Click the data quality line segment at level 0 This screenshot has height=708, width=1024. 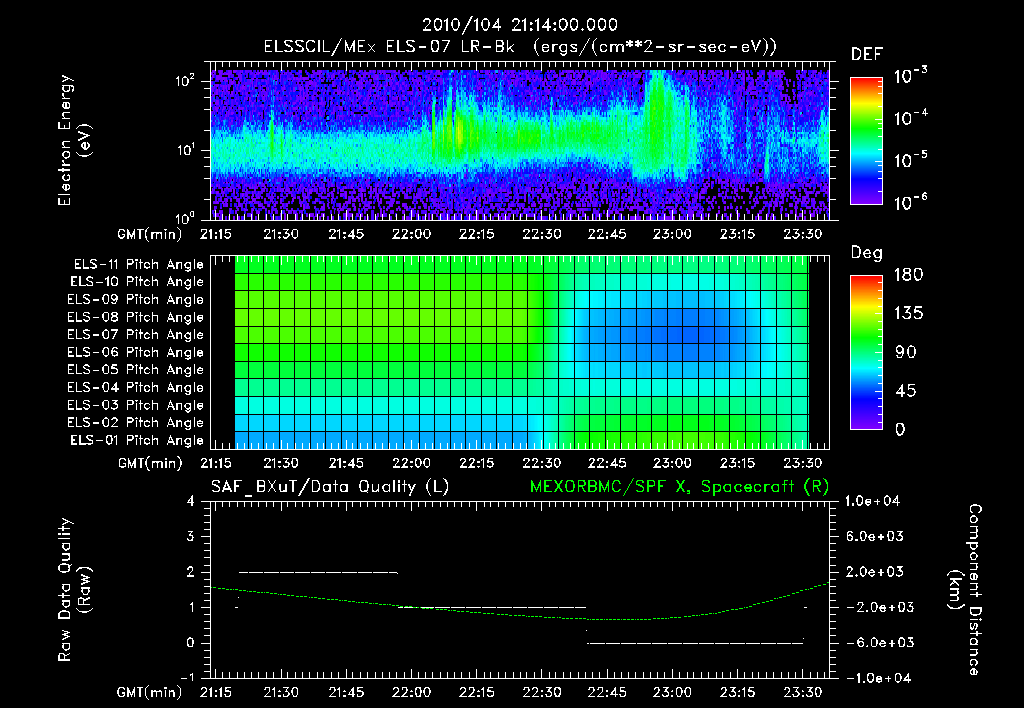(695, 643)
